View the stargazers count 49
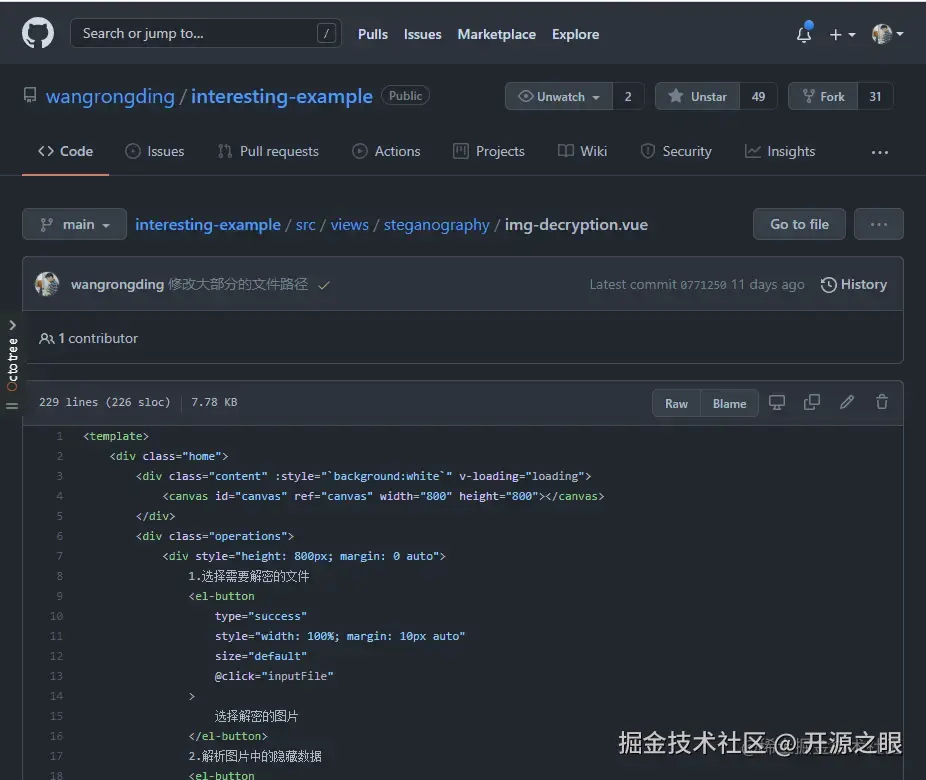Image resolution: width=926 pixels, height=780 pixels. pyautogui.click(x=758, y=96)
